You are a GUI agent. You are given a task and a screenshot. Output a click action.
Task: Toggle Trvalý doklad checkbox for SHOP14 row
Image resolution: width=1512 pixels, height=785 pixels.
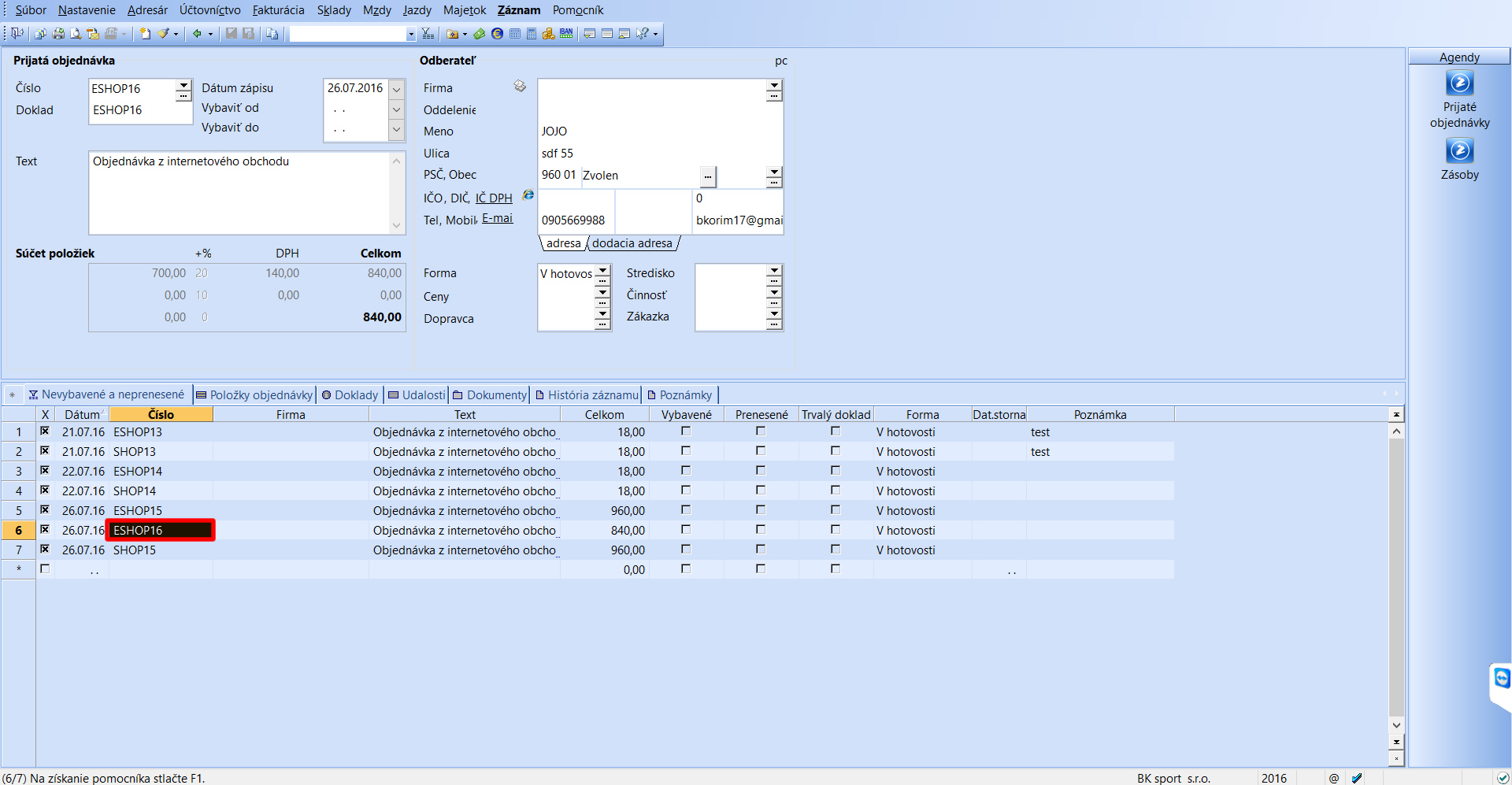tap(836, 490)
